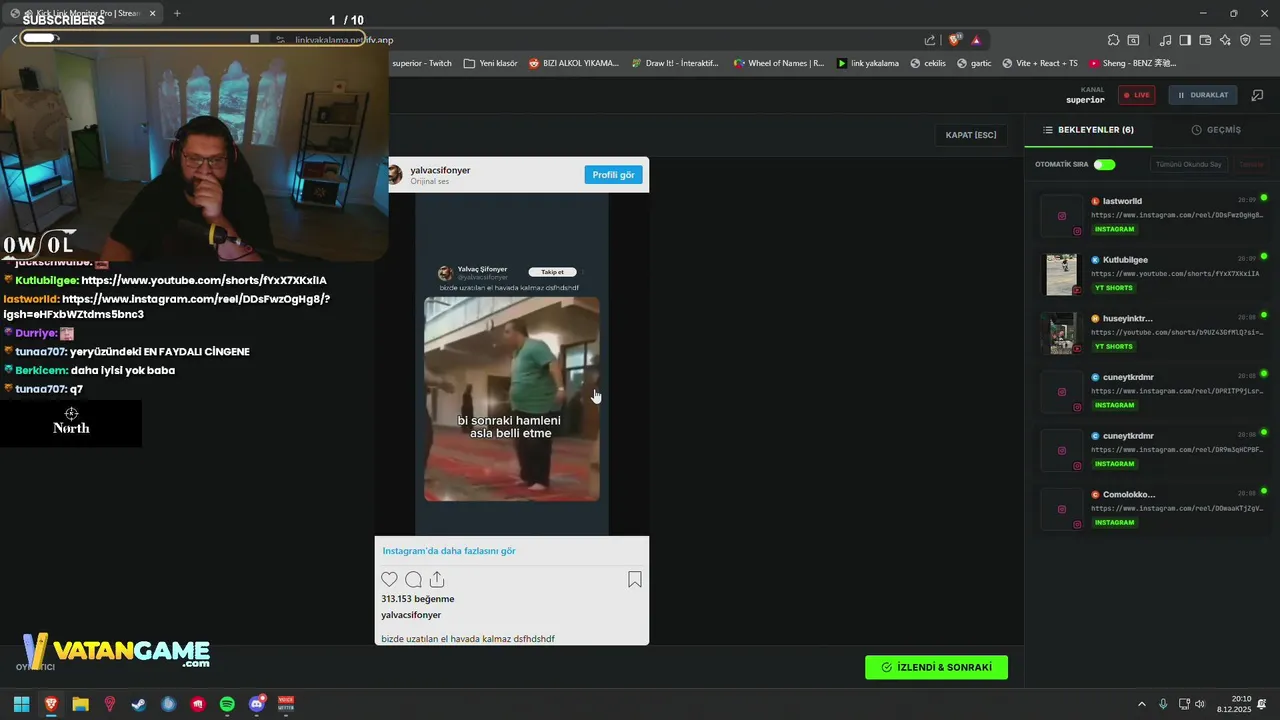Click the DURAKLAT pause button
Screen dimensions: 1280x720
click(x=1202, y=95)
